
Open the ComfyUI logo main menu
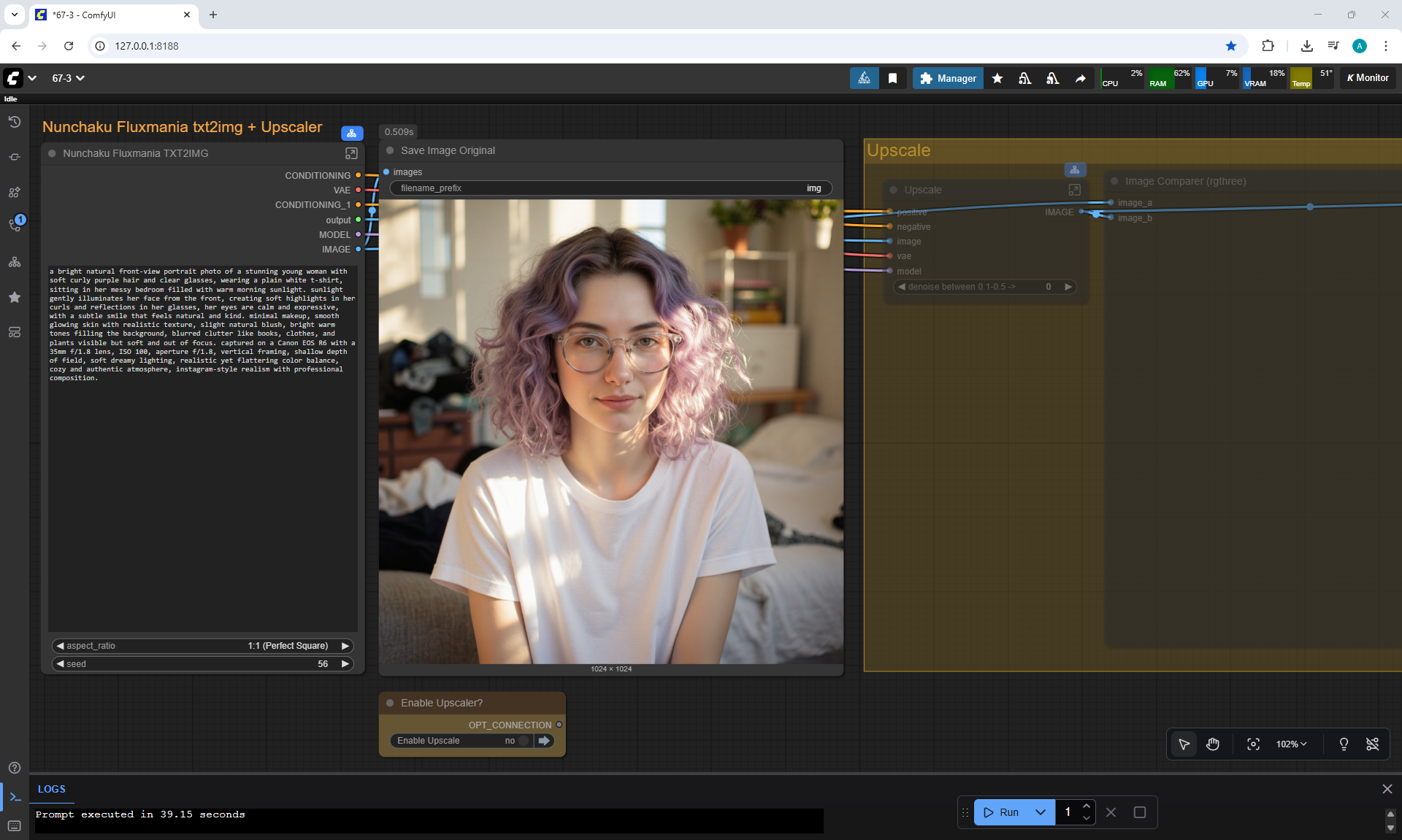click(13, 78)
